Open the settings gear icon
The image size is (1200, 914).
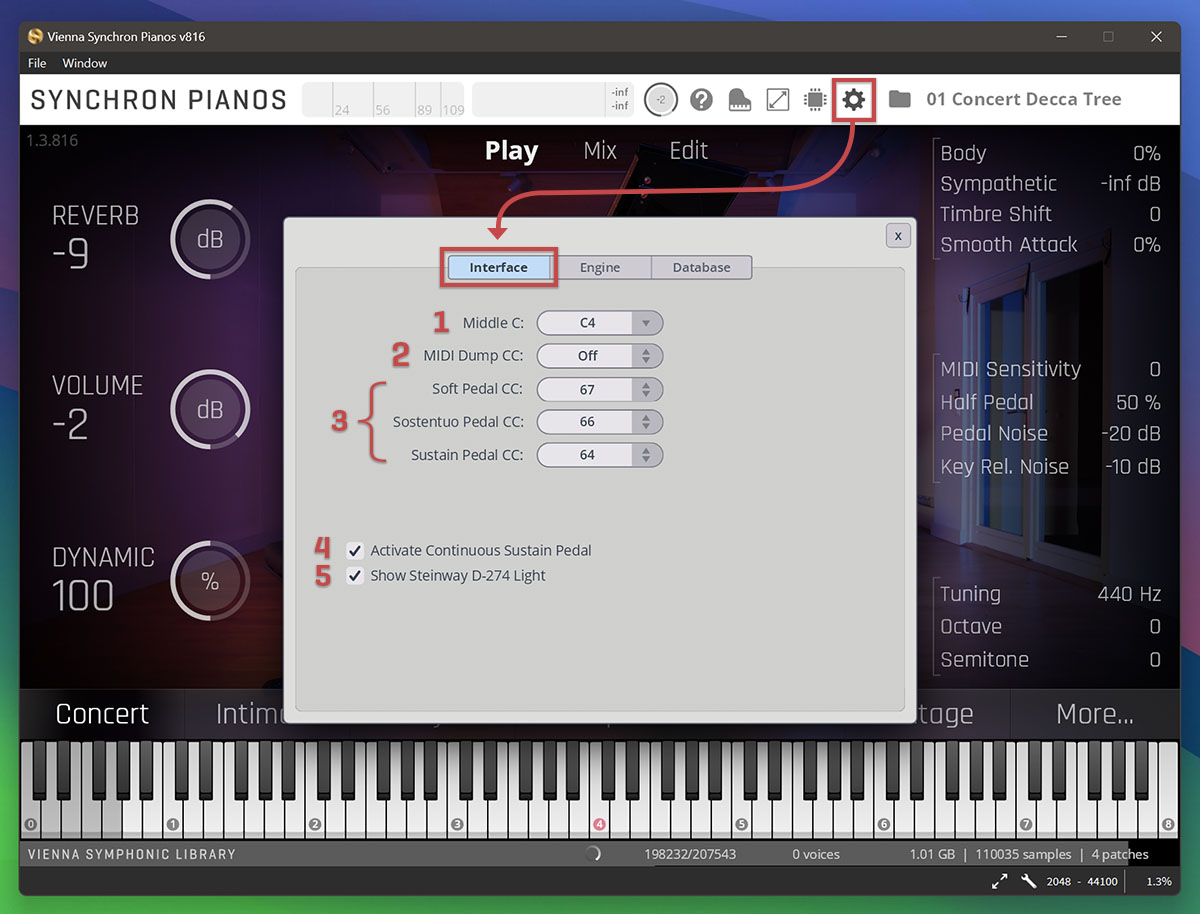click(x=853, y=99)
